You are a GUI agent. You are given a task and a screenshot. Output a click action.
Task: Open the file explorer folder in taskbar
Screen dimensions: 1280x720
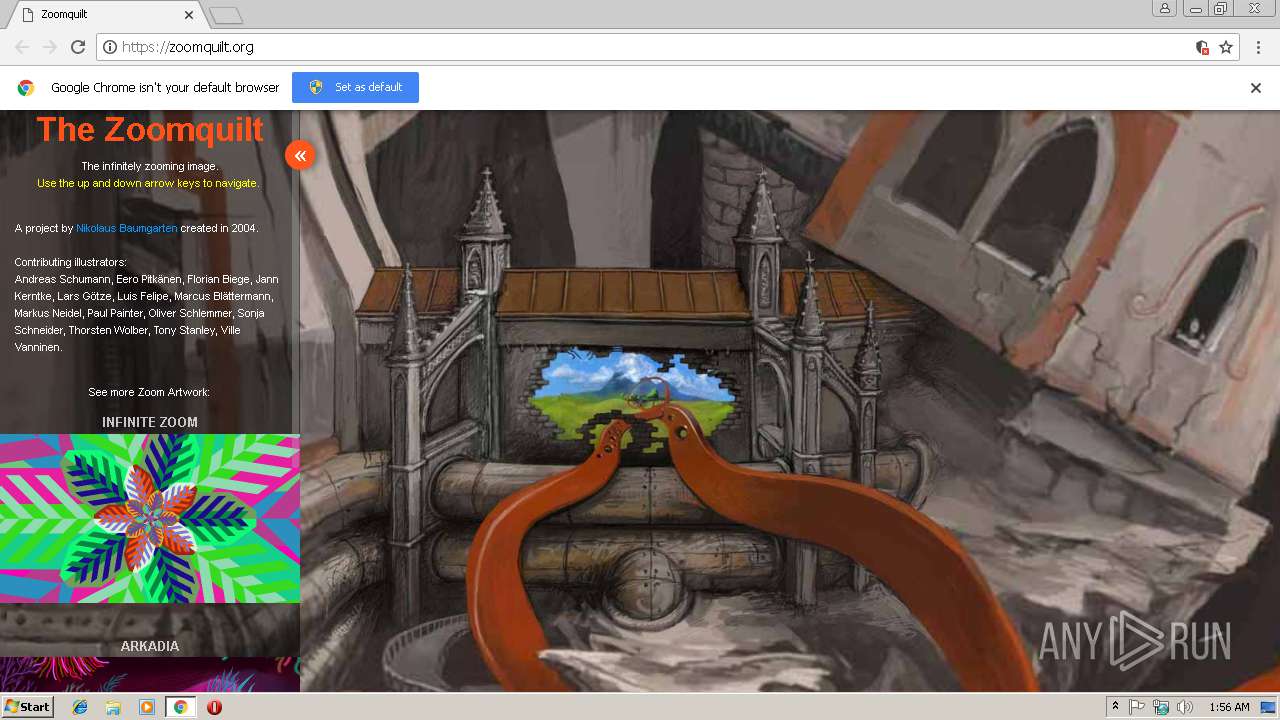tap(113, 707)
